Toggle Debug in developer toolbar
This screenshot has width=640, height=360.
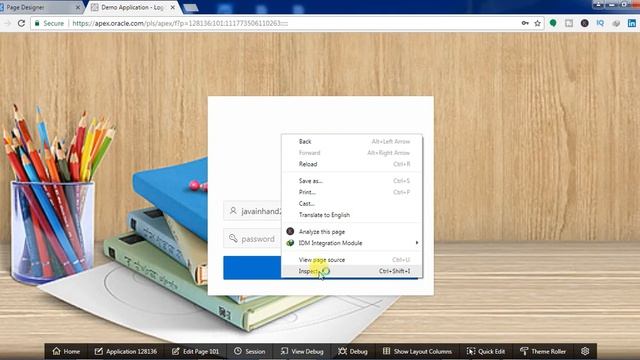coord(353,351)
